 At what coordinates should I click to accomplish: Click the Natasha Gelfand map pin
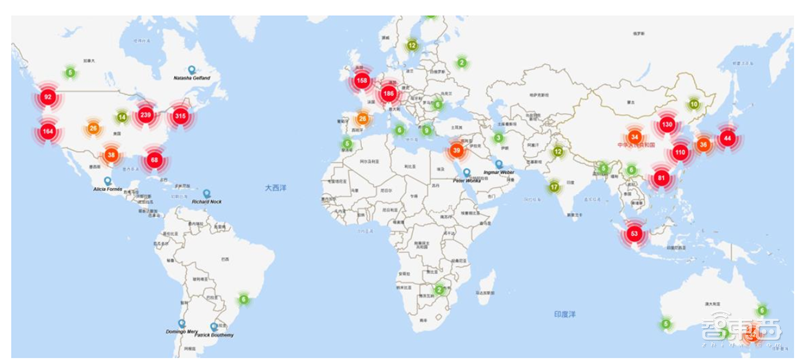[191, 70]
